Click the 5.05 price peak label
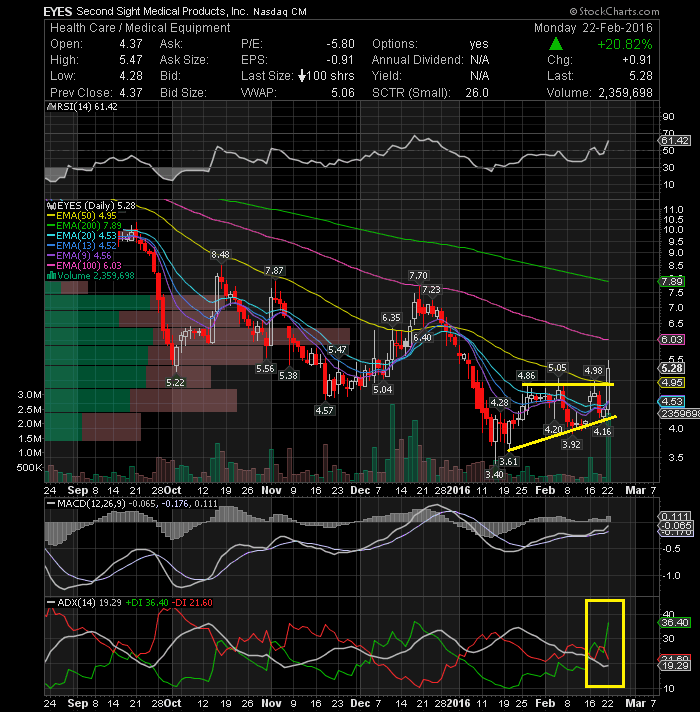 pos(557,368)
